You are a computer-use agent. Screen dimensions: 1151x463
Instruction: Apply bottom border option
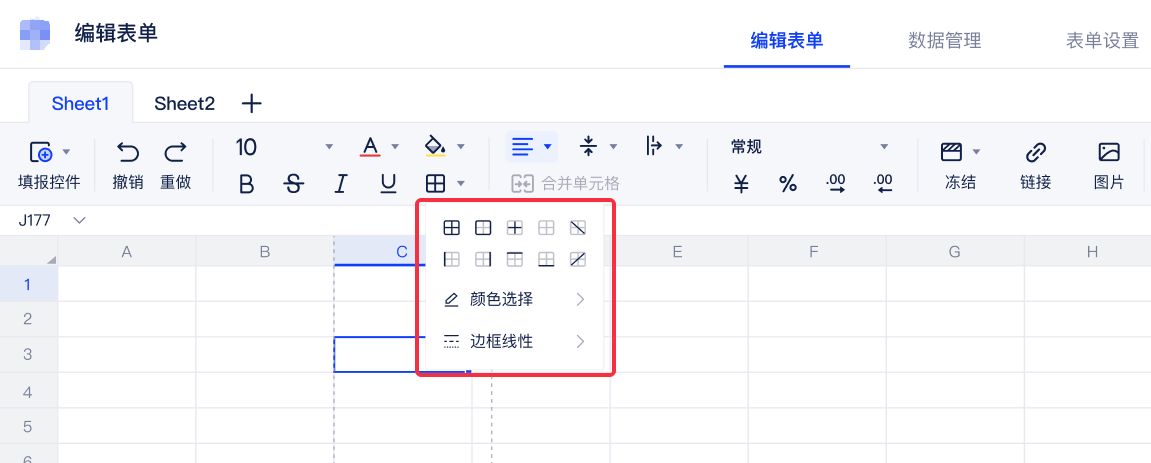[546, 260]
